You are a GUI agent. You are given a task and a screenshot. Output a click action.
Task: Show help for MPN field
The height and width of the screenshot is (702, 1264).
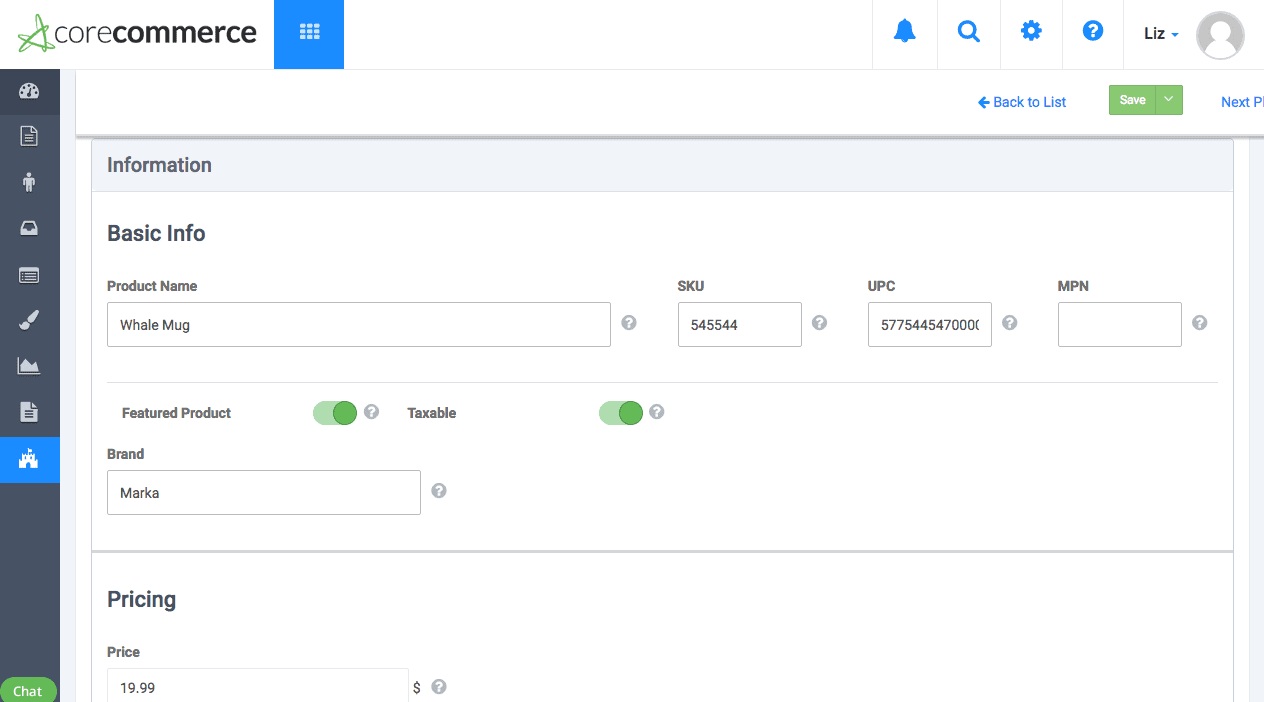[x=1200, y=323]
